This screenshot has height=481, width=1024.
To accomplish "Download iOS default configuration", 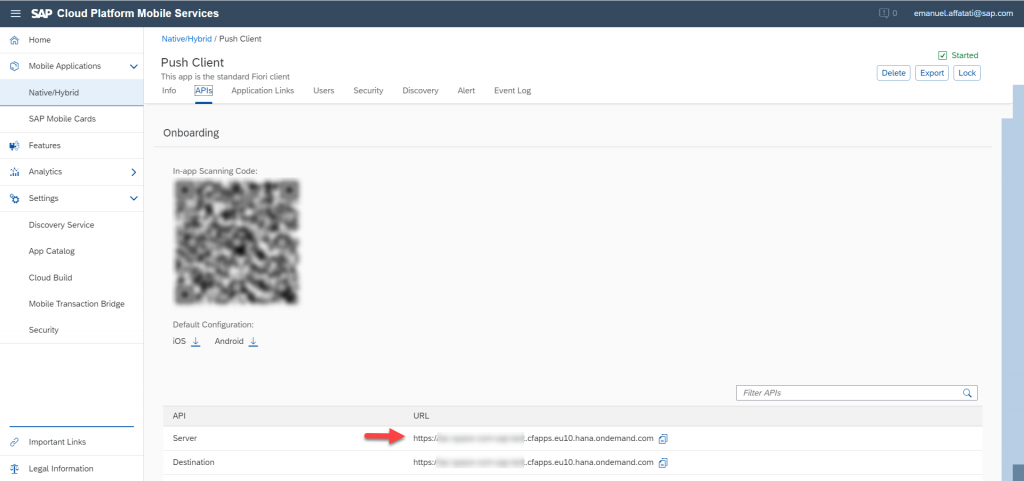I will 195,341.
